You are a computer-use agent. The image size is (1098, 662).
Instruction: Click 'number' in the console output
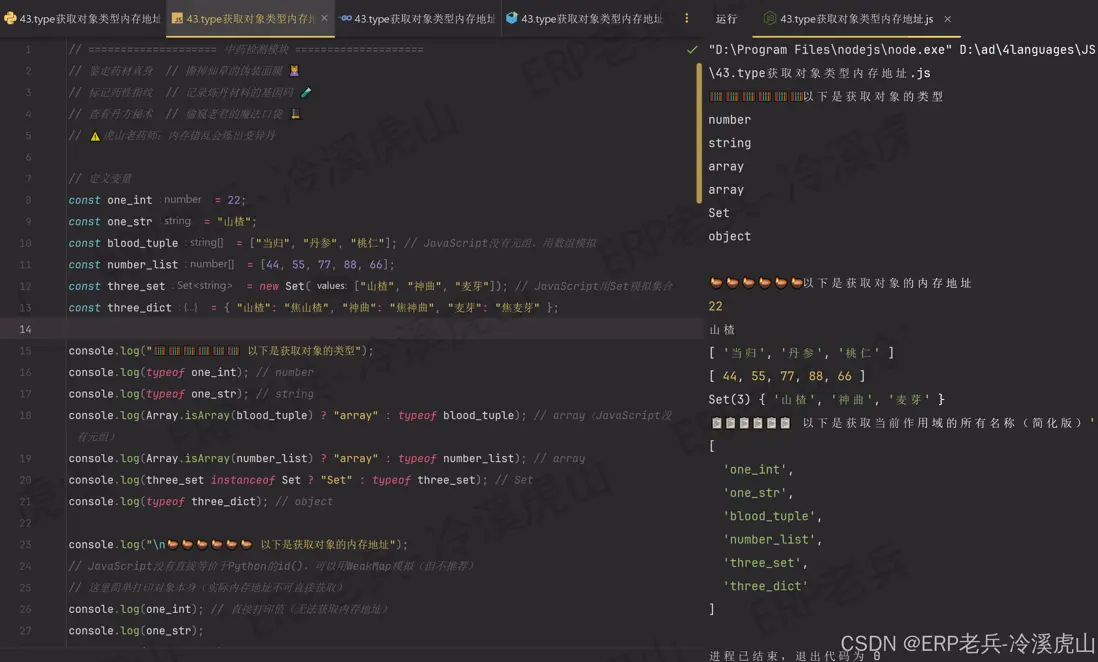(729, 120)
